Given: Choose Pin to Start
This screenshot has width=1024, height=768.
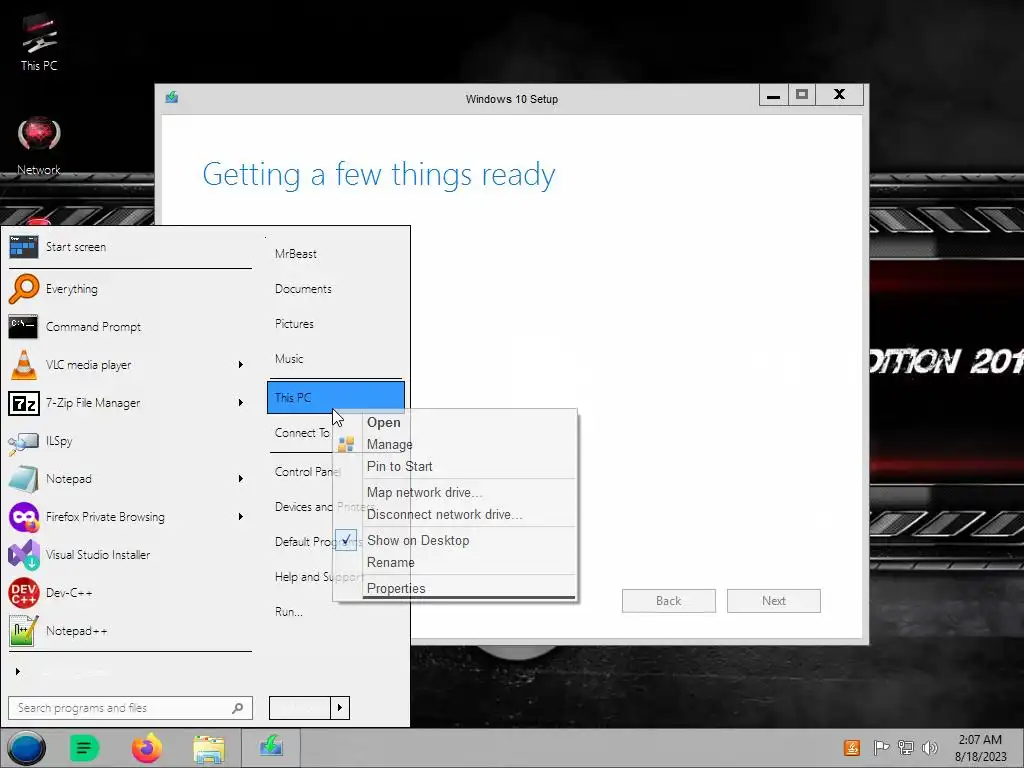Looking at the screenshot, I should (x=400, y=466).
